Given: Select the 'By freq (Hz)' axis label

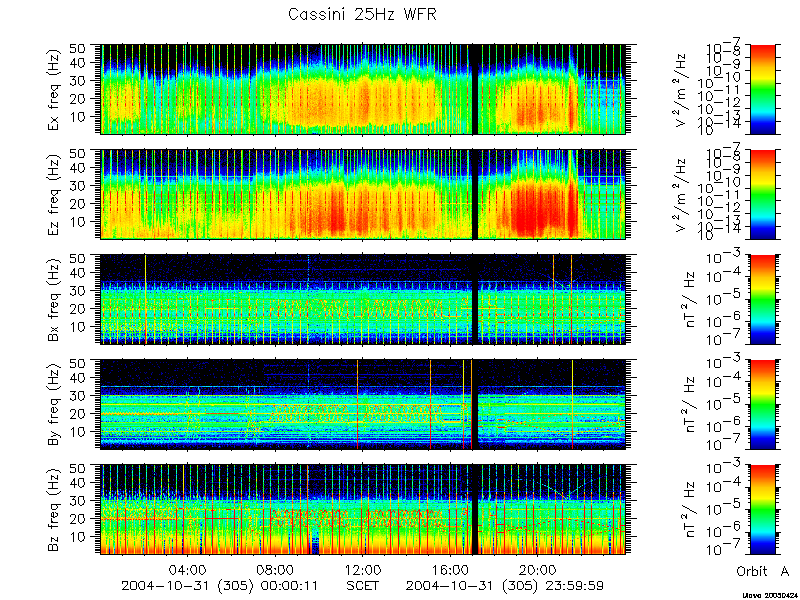Looking at the screenshot, I should (54, 404).
